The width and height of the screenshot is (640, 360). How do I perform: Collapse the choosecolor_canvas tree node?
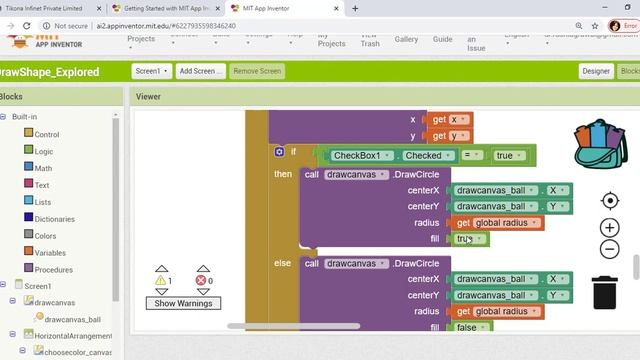(x=22, y=350)
